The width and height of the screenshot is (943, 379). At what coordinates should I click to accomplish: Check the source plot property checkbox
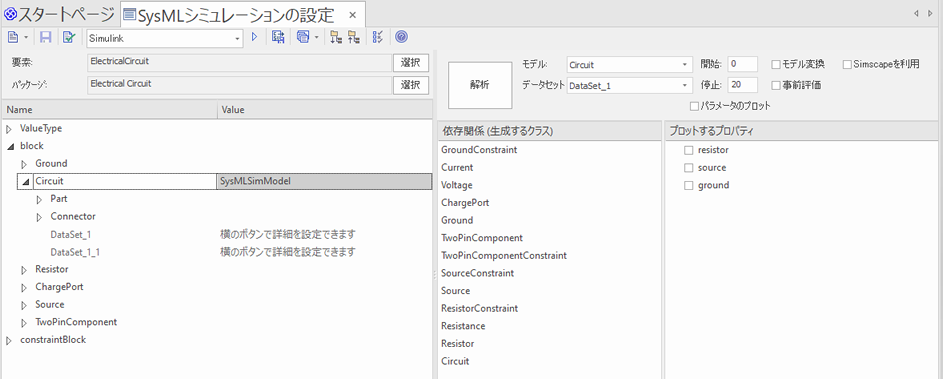click(x=689, y=168)
